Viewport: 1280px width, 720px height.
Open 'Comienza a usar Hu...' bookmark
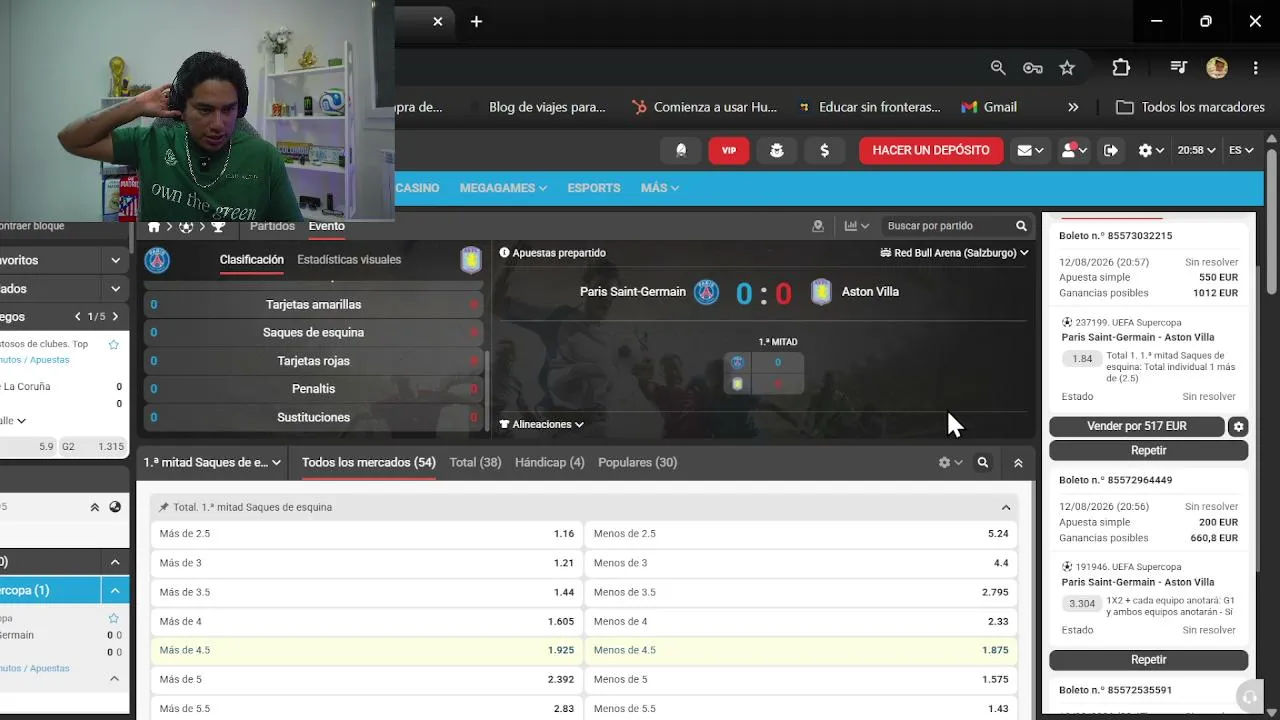(704, 107)
